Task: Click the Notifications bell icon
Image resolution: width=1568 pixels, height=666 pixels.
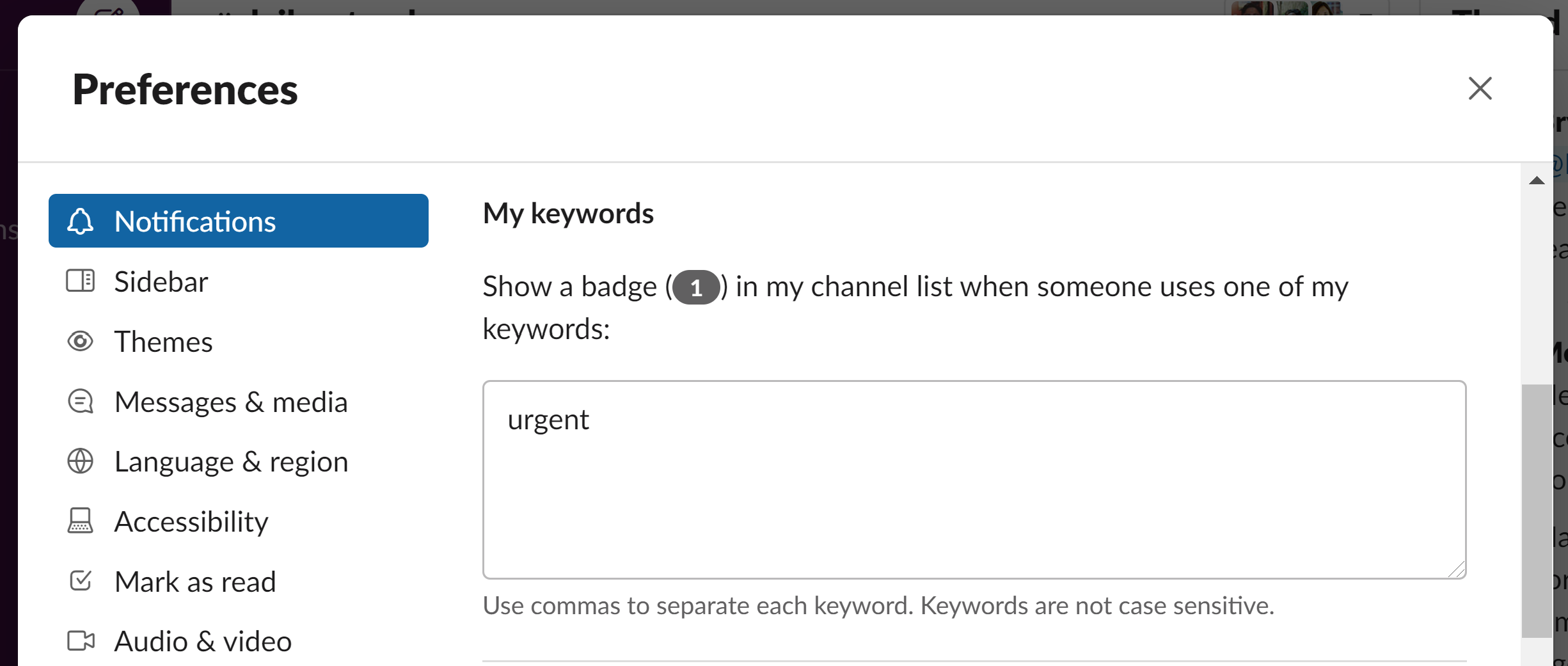Action: [x=81, y=221]
